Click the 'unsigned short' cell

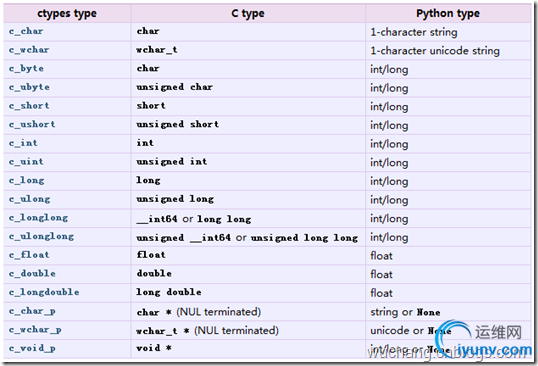(178, 124)
